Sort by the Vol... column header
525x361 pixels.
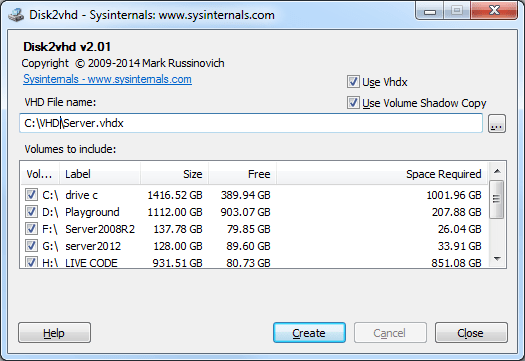pyautogui.click(x=40, y=174)
